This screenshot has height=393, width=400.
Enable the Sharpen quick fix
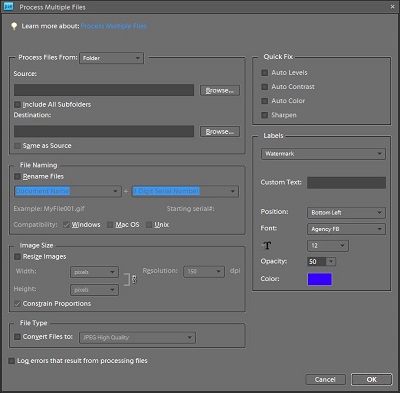point(265,115)
